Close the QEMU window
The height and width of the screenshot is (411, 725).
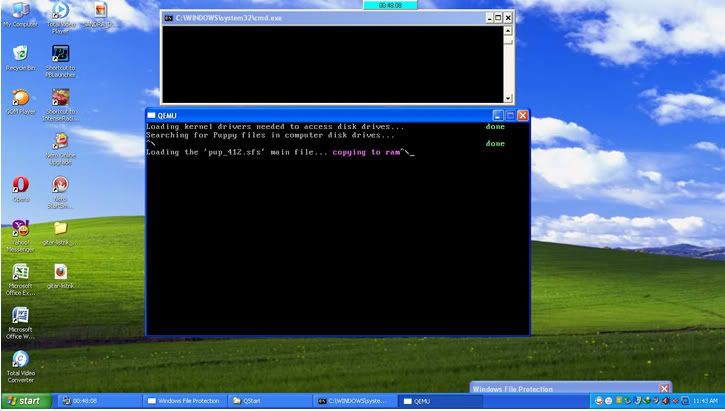pos(522,116)
